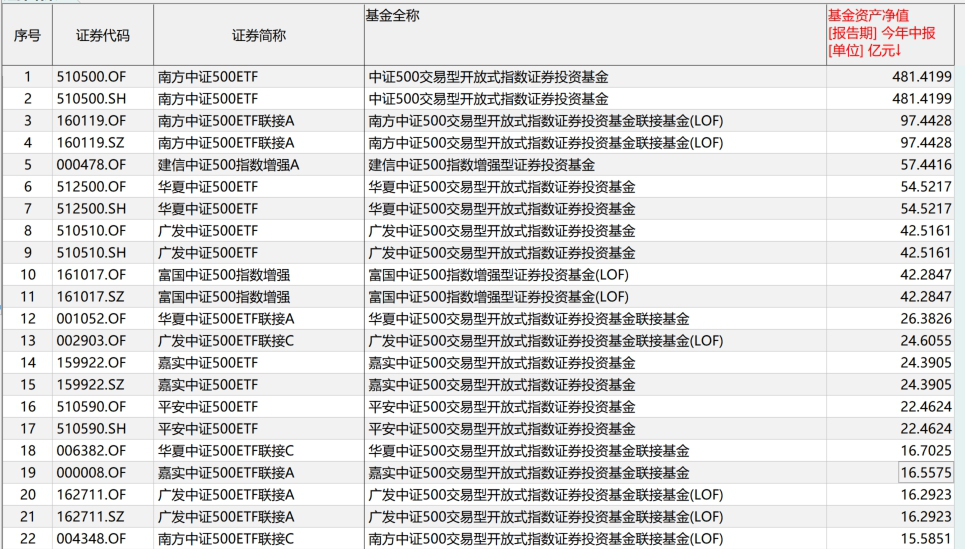Select security code 000008.OF
This screenshot has height=550, width=966.
91,473
